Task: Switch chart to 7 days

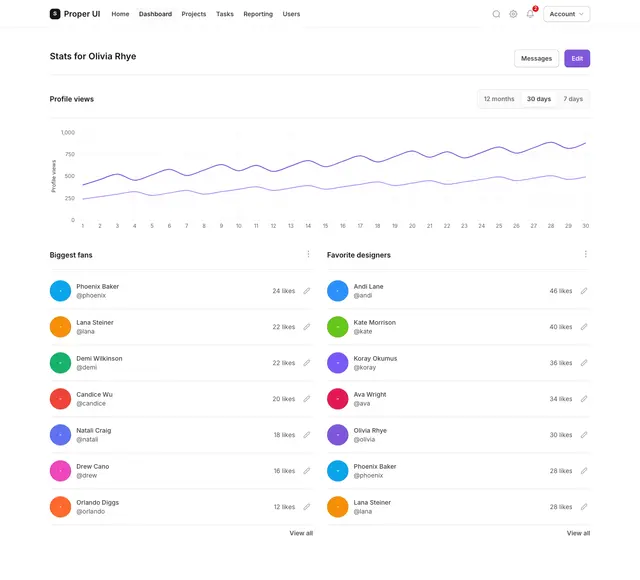Action: point(573,99)
